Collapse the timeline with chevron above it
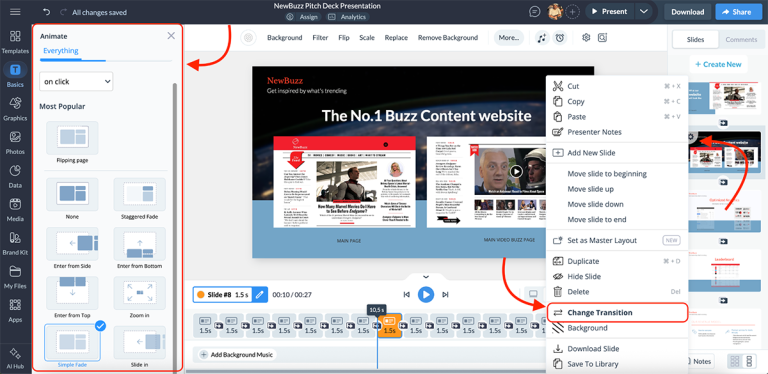 point(426,278)
